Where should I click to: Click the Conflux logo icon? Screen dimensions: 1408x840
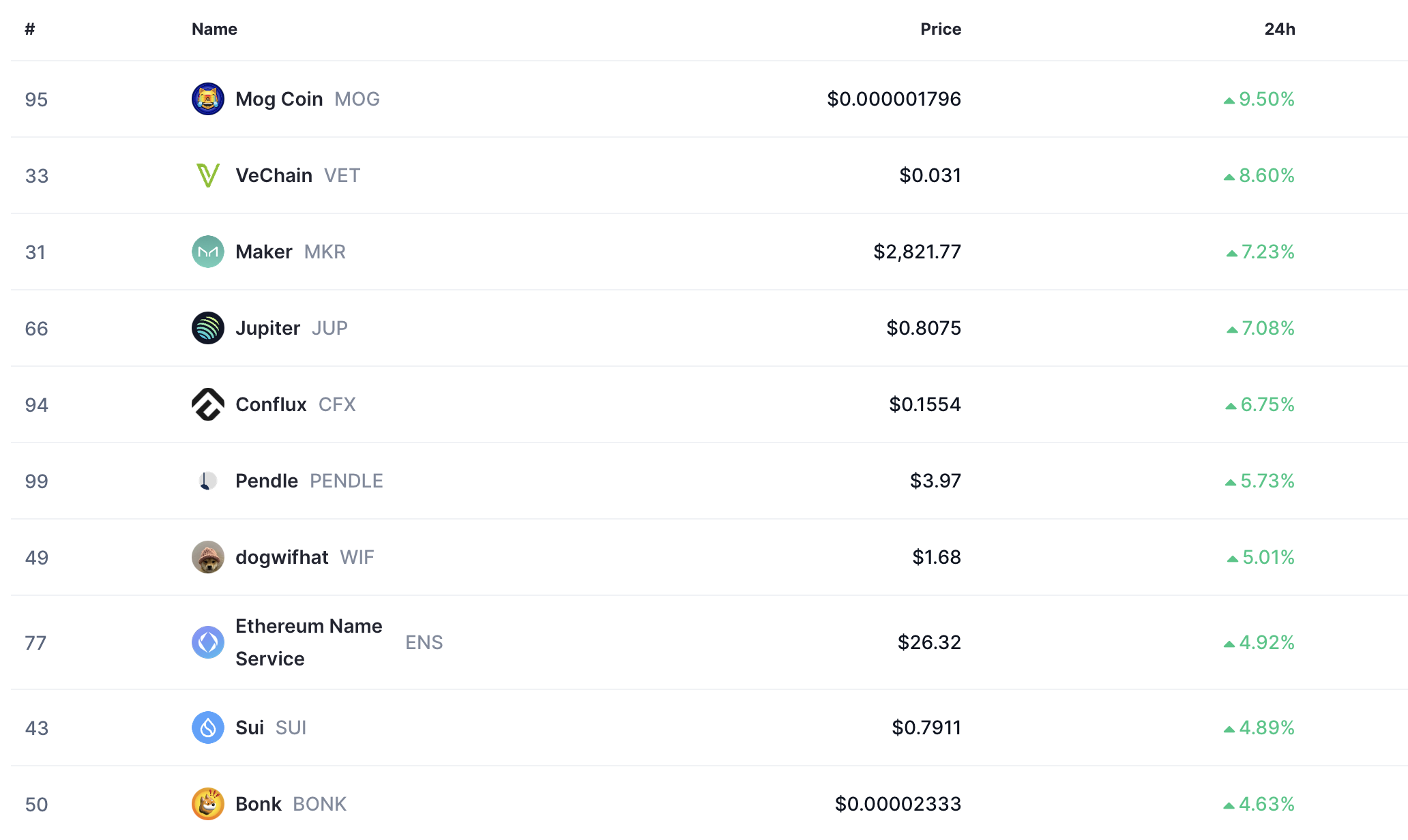[208, 404]
